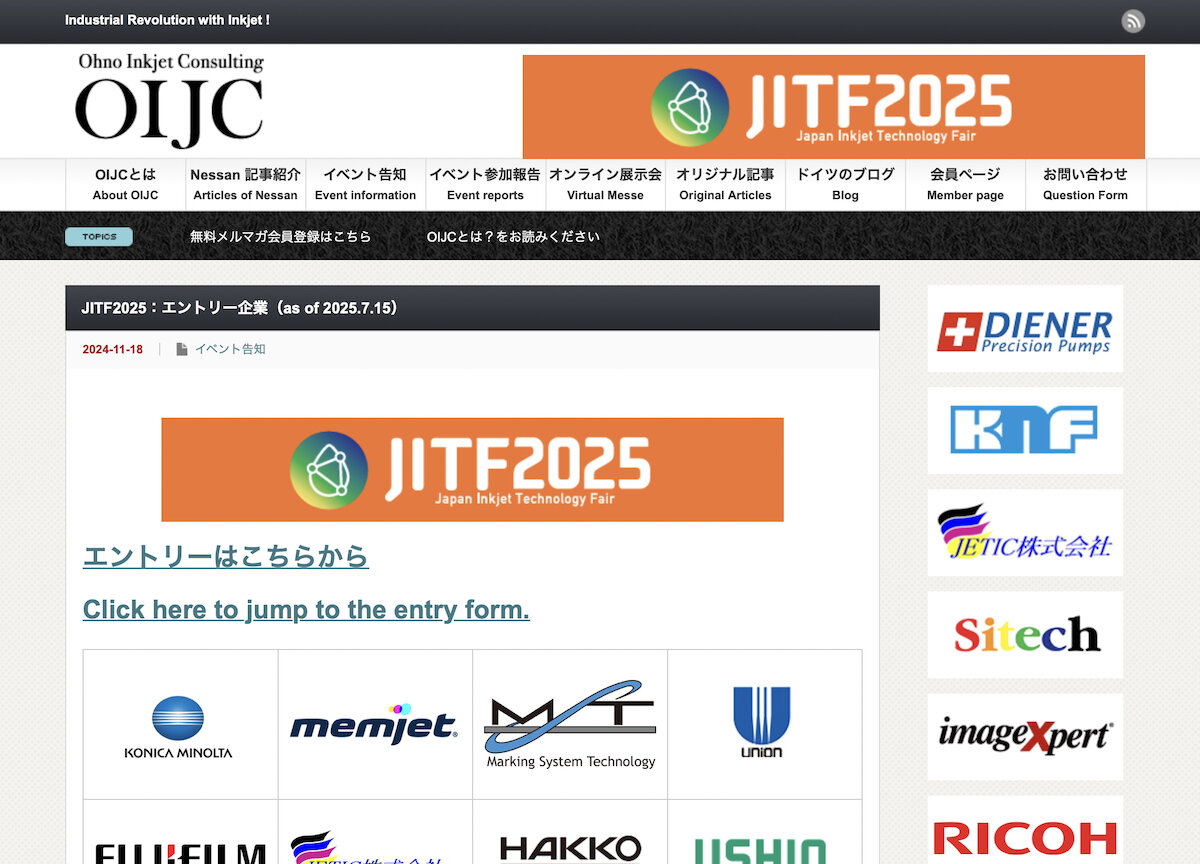
Task: Open the Question Form menu
Action: pos(1085,184)
